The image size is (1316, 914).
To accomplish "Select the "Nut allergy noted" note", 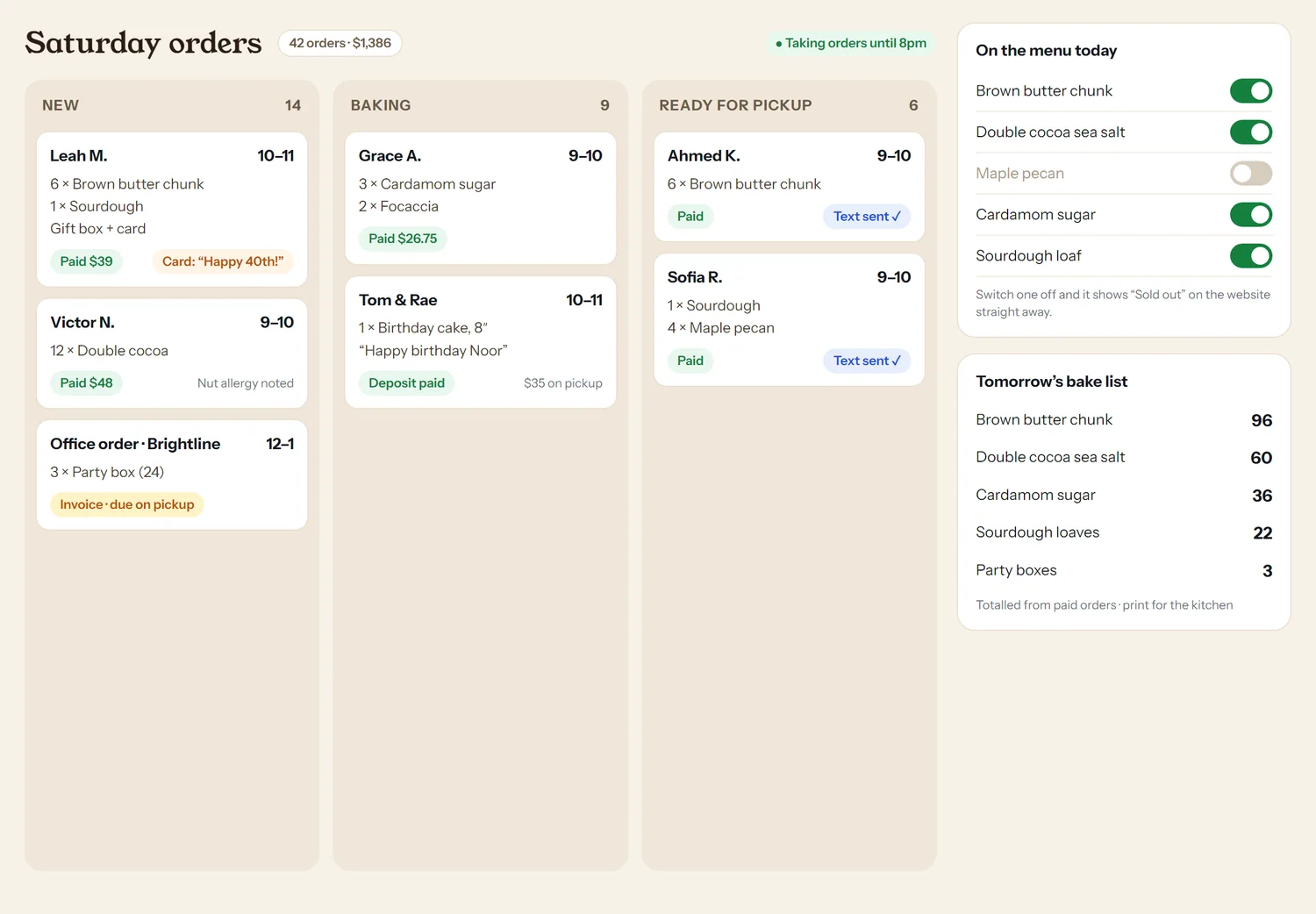I will pyautogui.click(x=246, y=383).
